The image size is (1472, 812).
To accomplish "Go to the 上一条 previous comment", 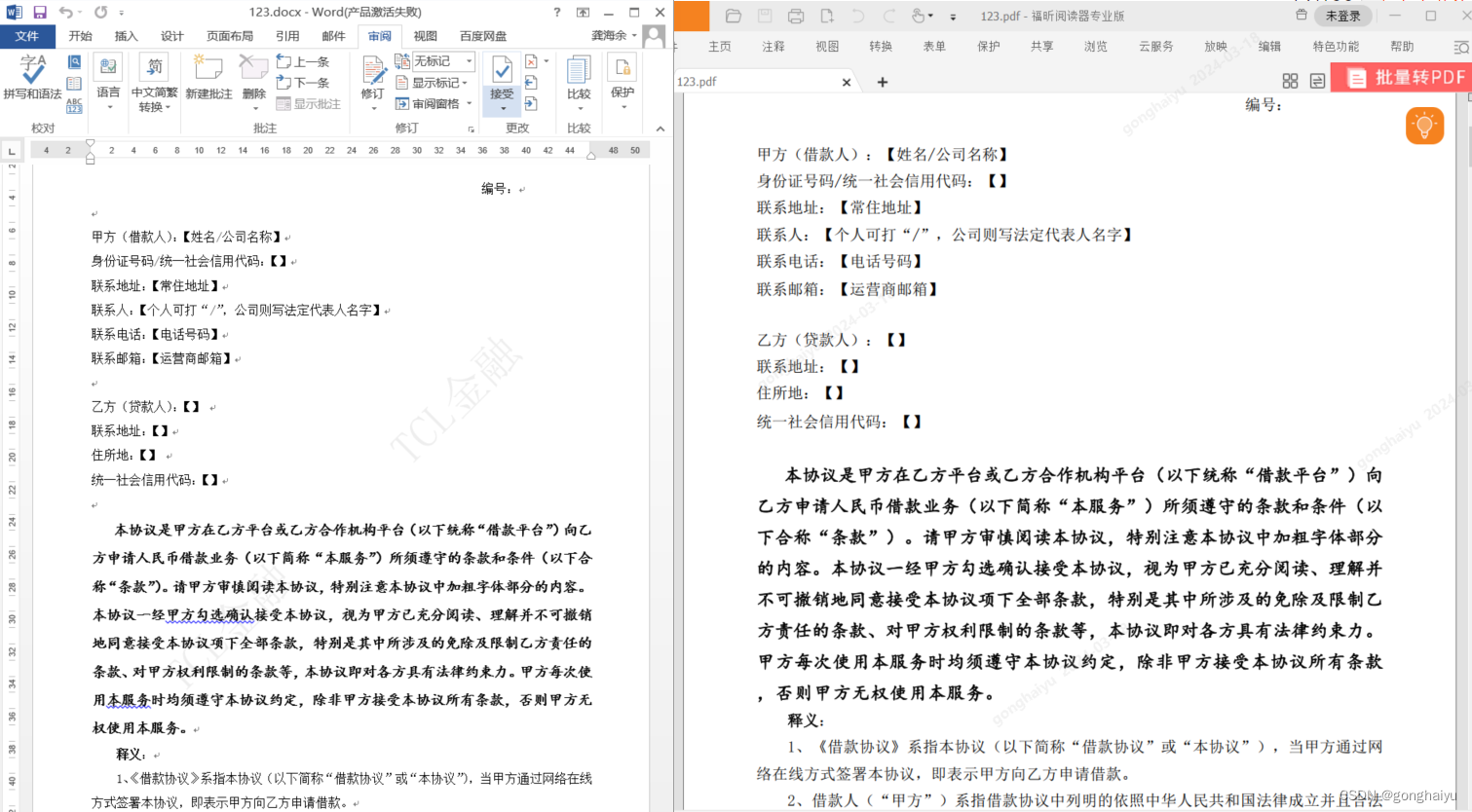I will 303,61.
